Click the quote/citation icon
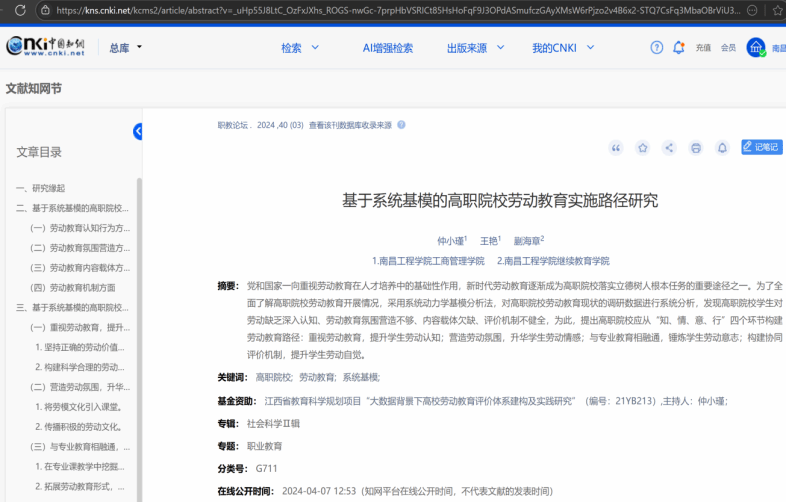The image size is (786, 502). [616, 148]
